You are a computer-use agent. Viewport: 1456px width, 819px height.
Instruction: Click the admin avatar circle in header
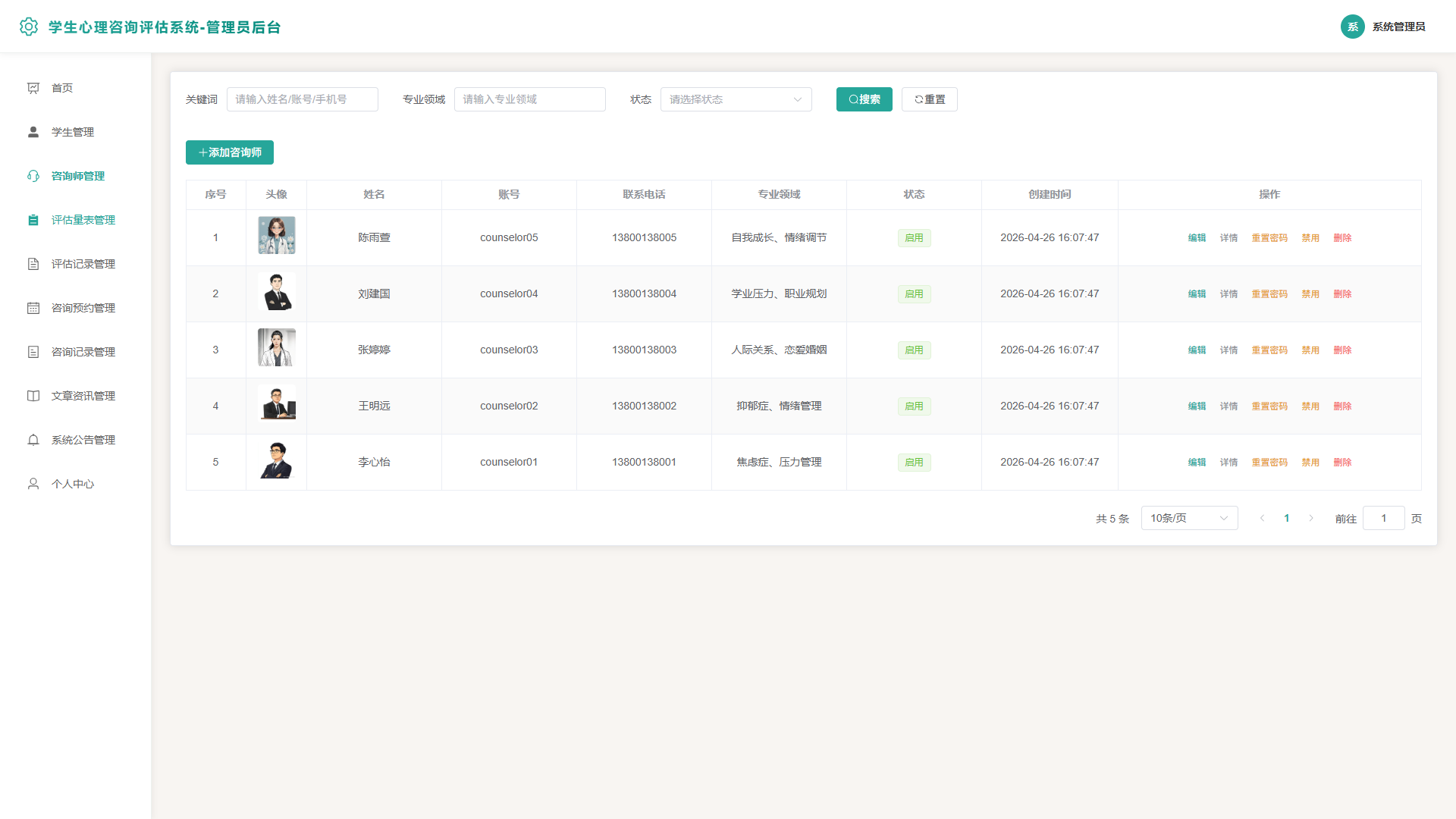click(1353, 27)
